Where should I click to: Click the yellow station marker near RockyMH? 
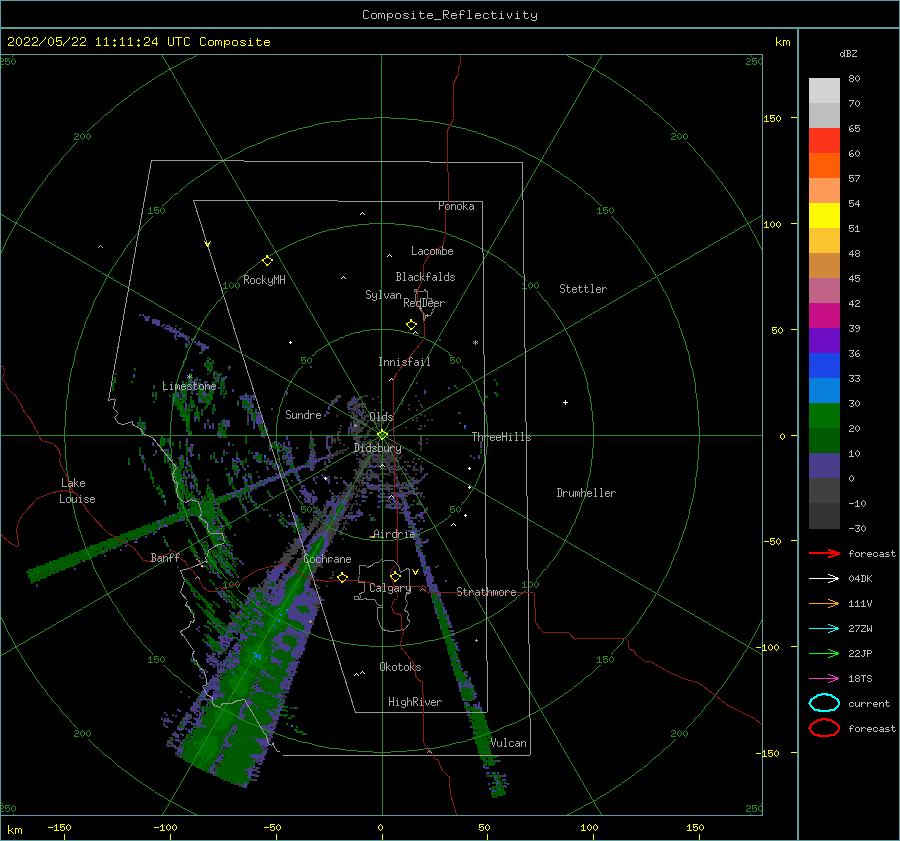pos(267,261)
